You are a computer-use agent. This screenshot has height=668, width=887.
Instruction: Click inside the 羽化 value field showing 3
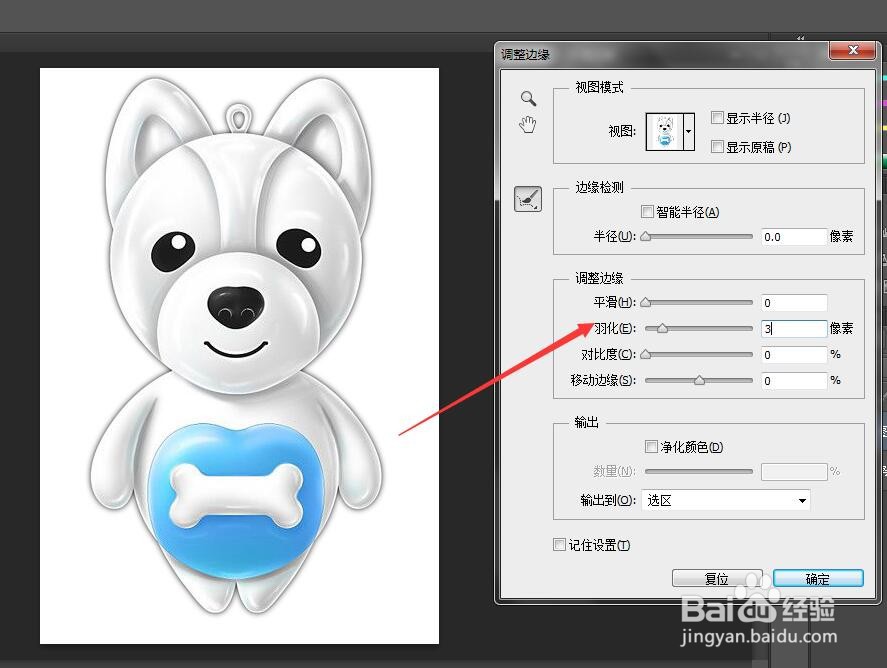coord(793,328)
